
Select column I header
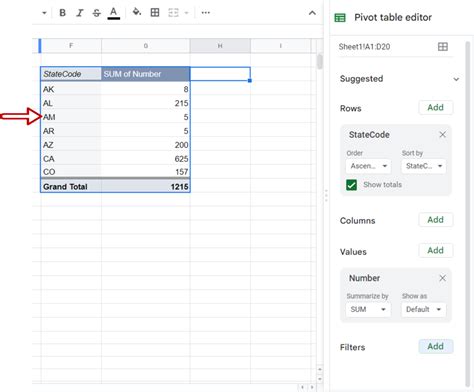point(281,46)
